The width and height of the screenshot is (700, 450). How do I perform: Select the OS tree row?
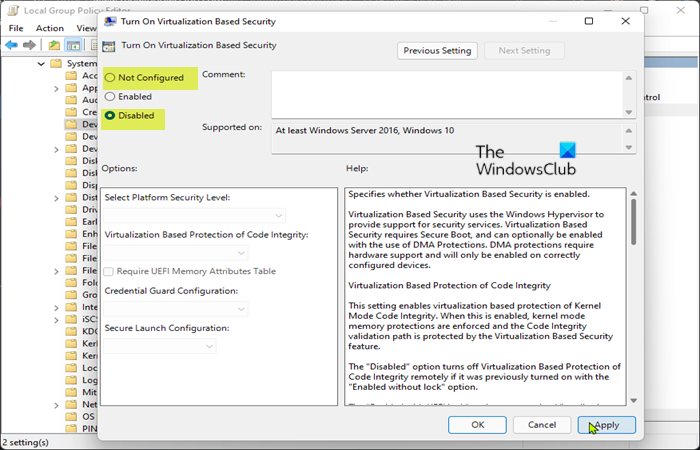[x=80, y=417]
